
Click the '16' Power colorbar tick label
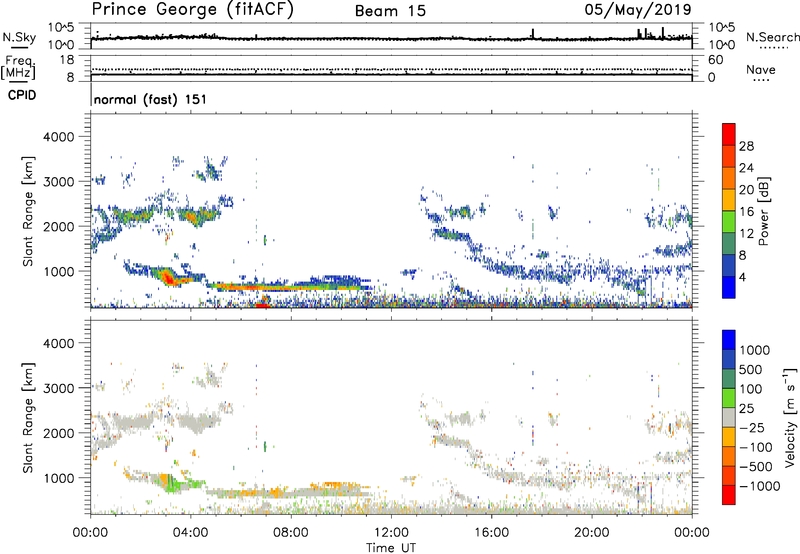pos(746,212)
